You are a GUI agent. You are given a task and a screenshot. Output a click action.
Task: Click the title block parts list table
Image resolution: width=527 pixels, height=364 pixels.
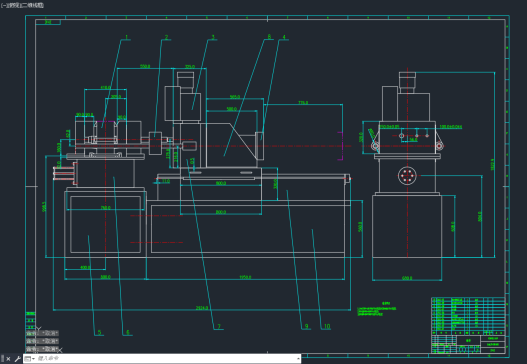pyautogui.click(x=468, y=316)
